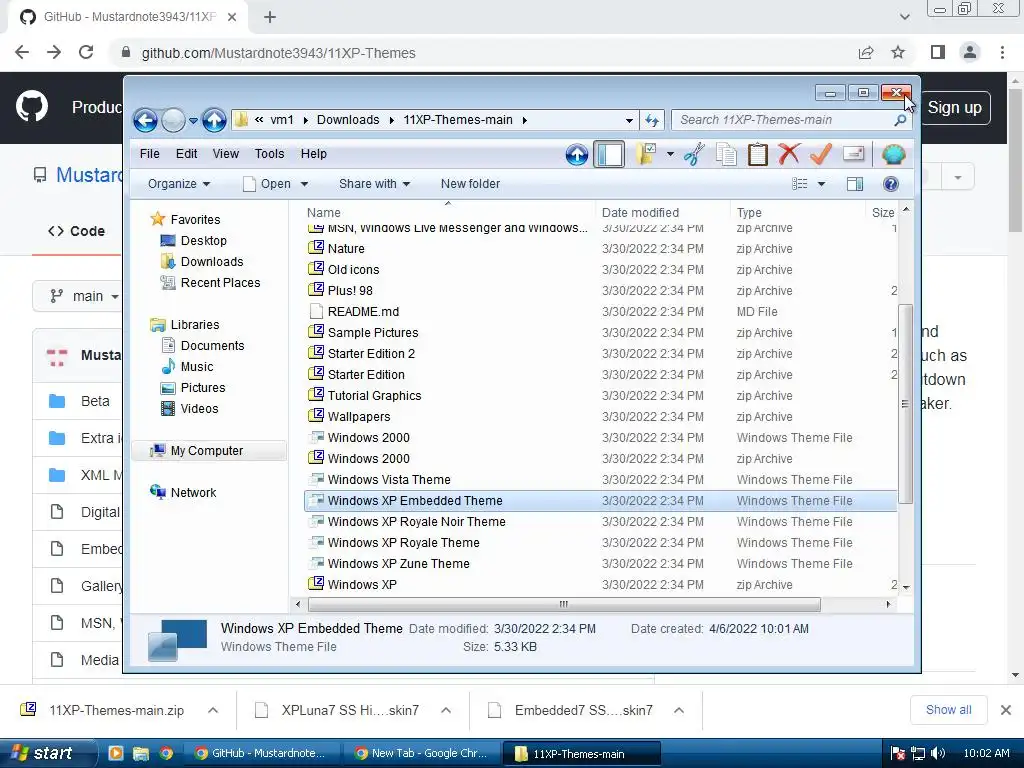
Task: Open the Tools menu in Explorer
Action: 269,154
